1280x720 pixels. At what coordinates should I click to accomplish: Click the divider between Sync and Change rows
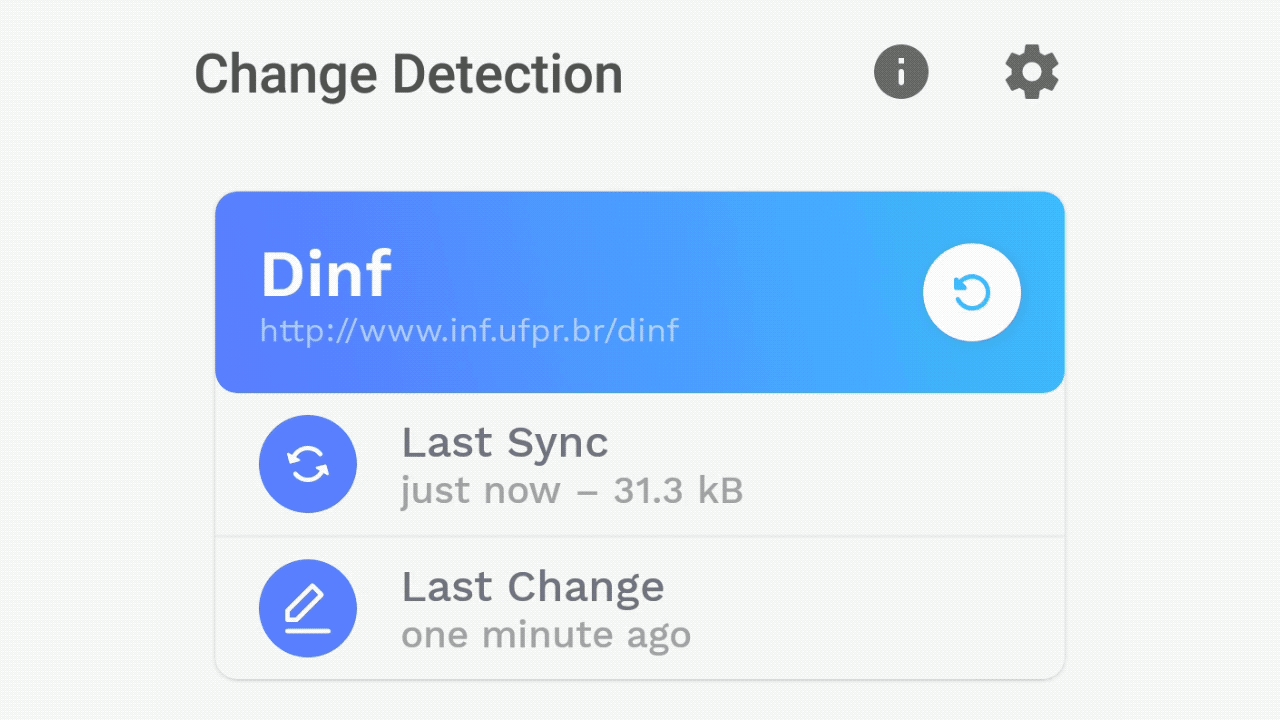tap(640, 537)
